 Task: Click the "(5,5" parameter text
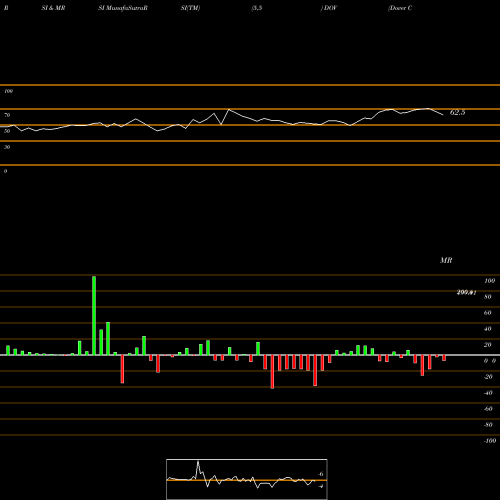[257, 8]
